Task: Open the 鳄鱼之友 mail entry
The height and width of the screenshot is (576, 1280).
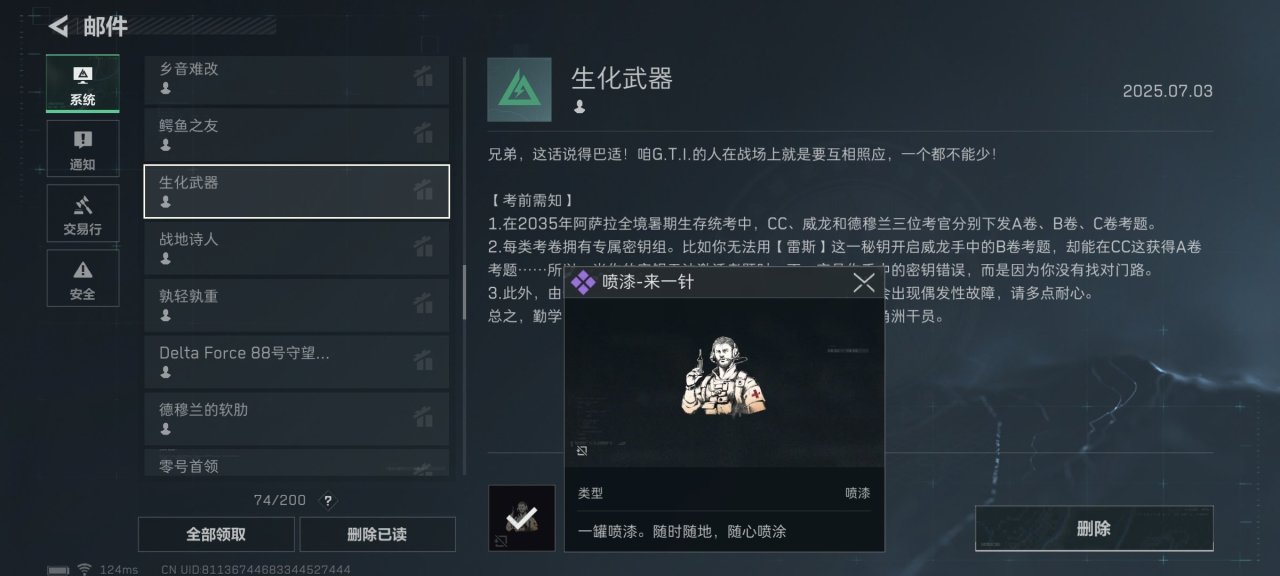Action: coord(297,134)
